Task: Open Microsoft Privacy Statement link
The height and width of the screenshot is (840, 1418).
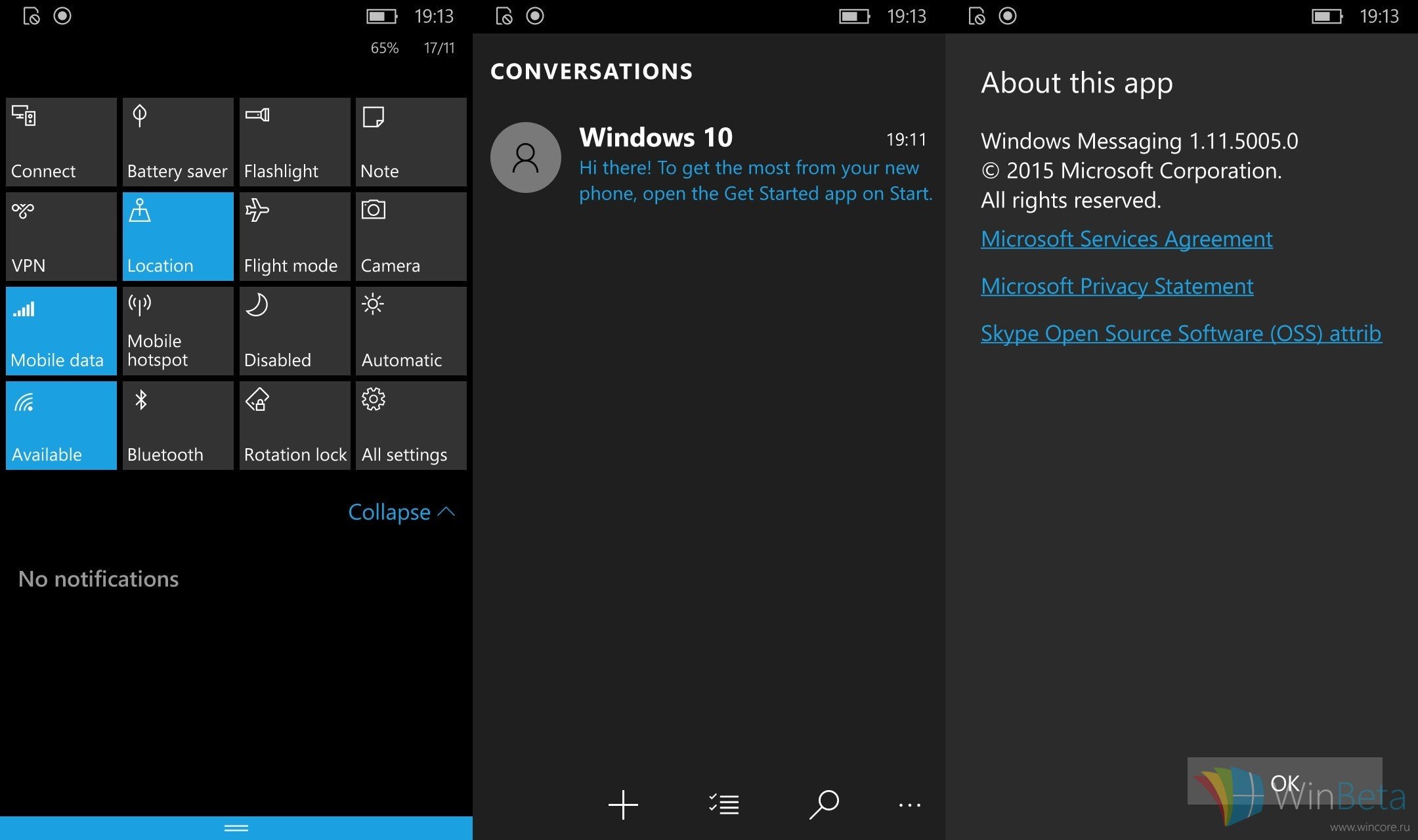Action: click(x=1117, y=286)
